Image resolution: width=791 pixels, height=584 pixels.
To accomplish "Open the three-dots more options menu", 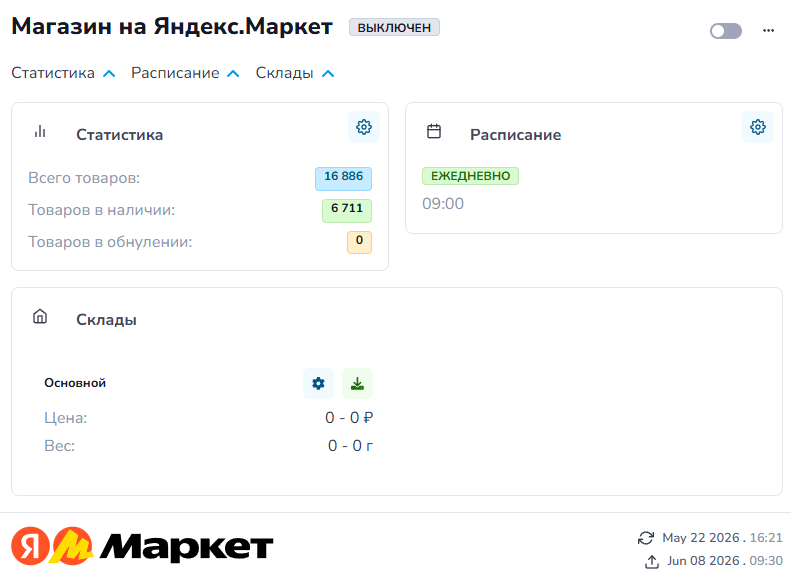I will (768, 31).
